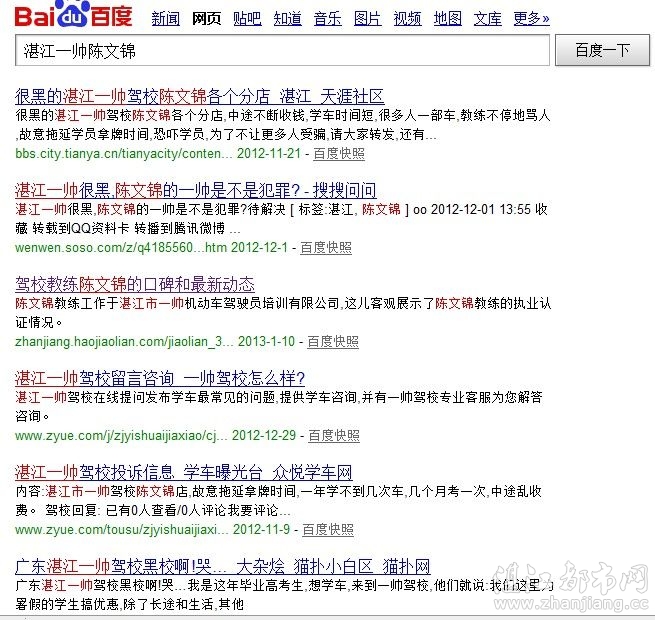Open the 文库 library tab
655x620 pixels.
[488, 19]
